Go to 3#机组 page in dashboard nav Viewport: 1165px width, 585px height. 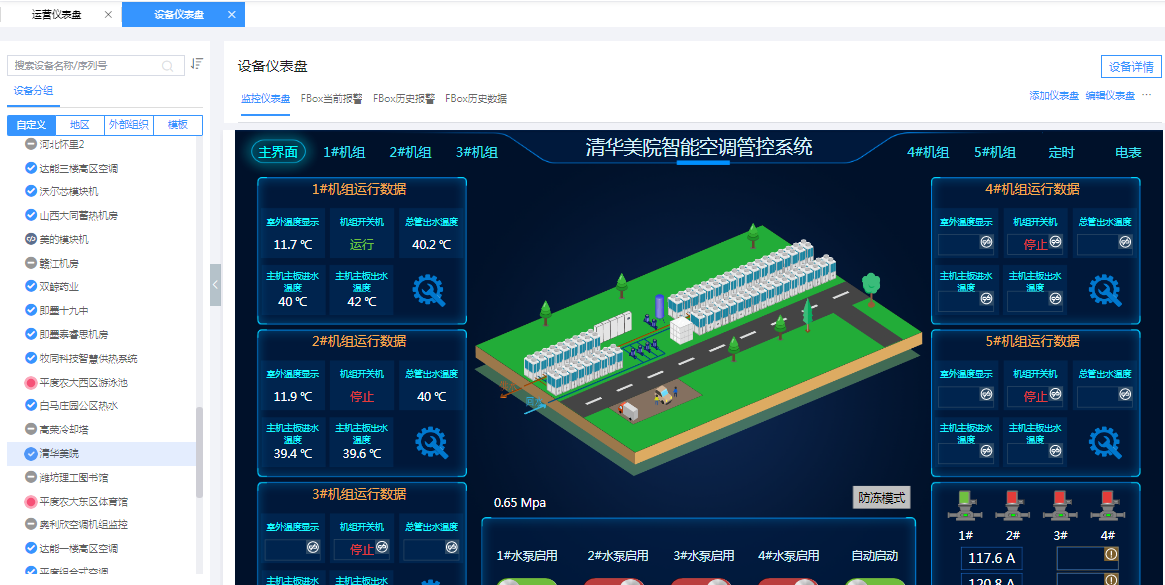click(x=476, y=152)
